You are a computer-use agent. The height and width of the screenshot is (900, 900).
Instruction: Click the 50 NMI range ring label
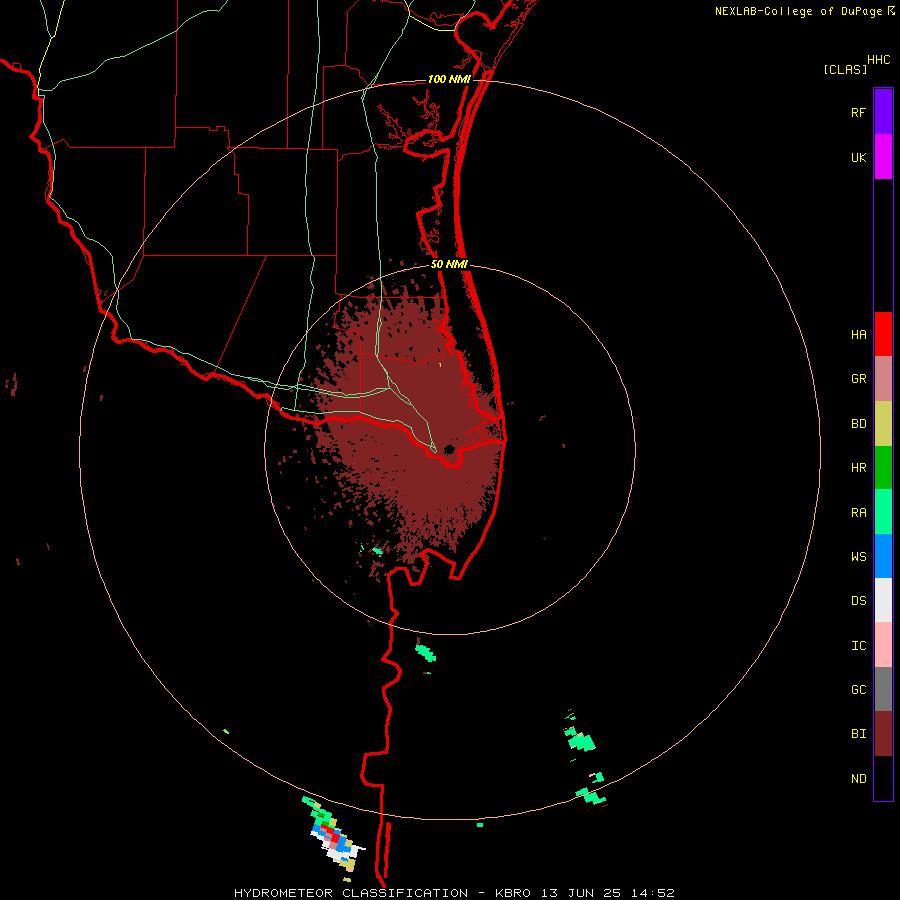point(449,265)
